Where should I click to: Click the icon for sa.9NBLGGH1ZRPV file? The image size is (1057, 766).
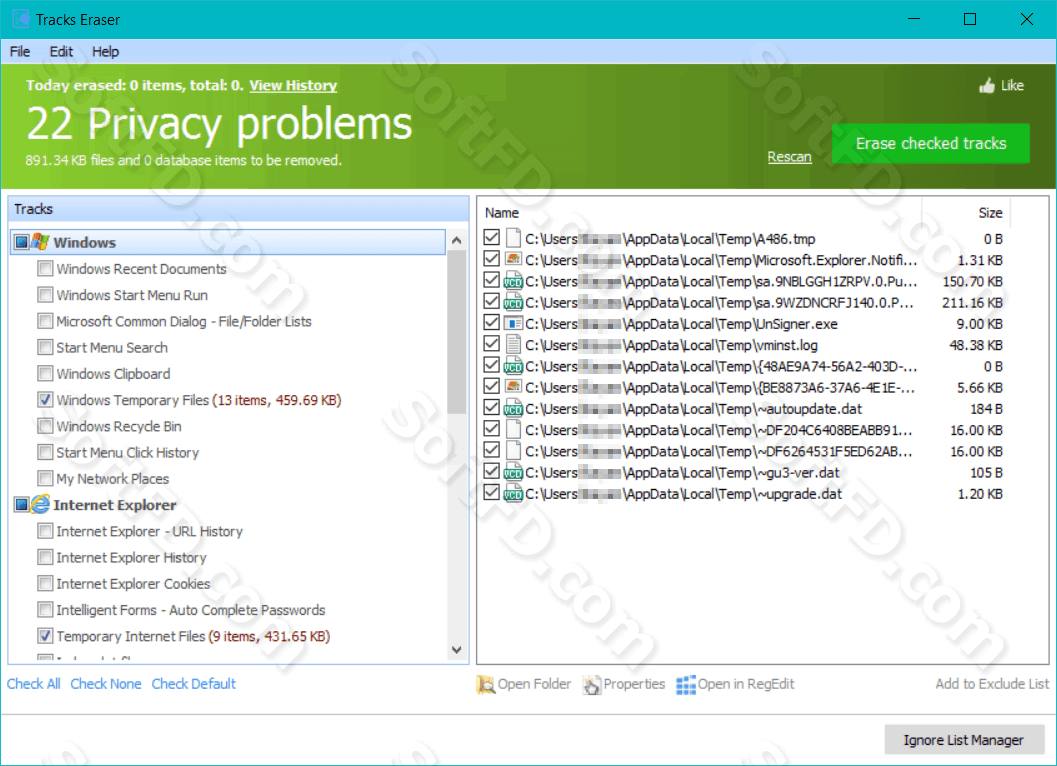click(514, 281)
